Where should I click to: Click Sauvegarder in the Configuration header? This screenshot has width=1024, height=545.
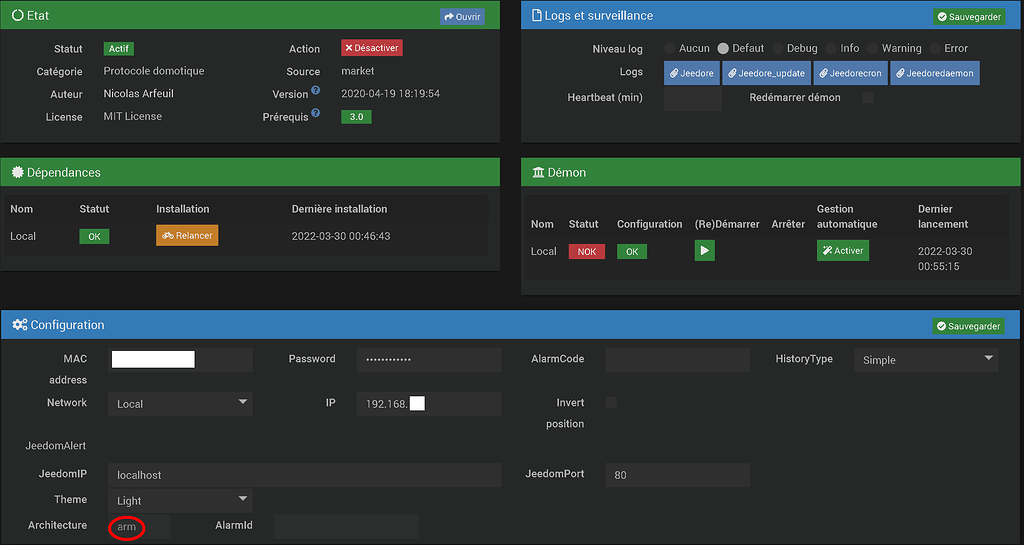click(x=969, y=326)
